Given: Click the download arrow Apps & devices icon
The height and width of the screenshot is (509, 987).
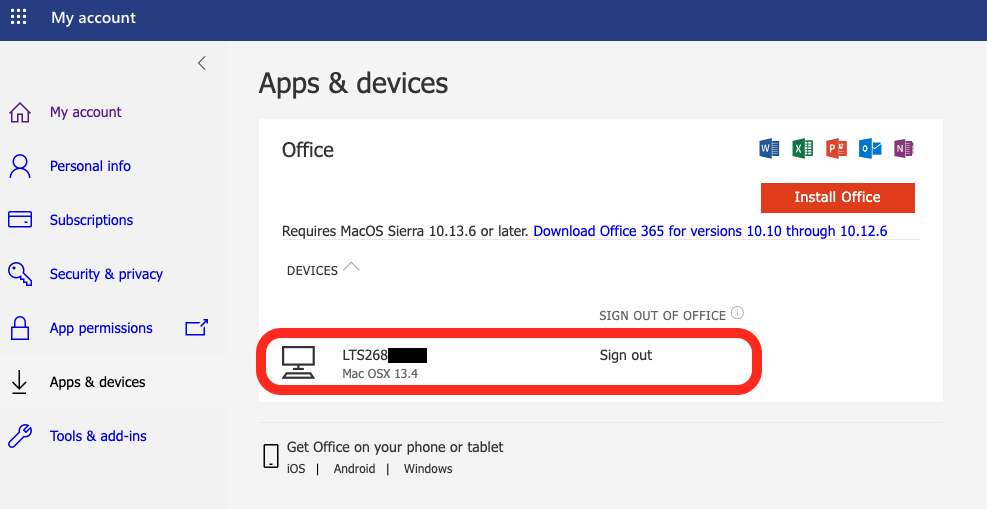Looking at the screenshot, I should [x=20, y=382].
